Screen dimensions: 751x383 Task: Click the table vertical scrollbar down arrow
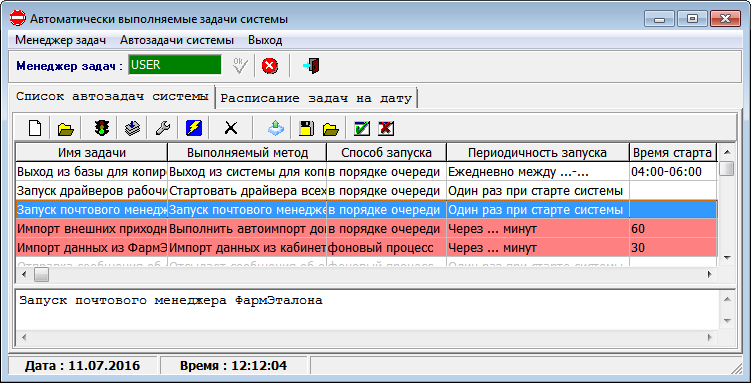(727, 258)
